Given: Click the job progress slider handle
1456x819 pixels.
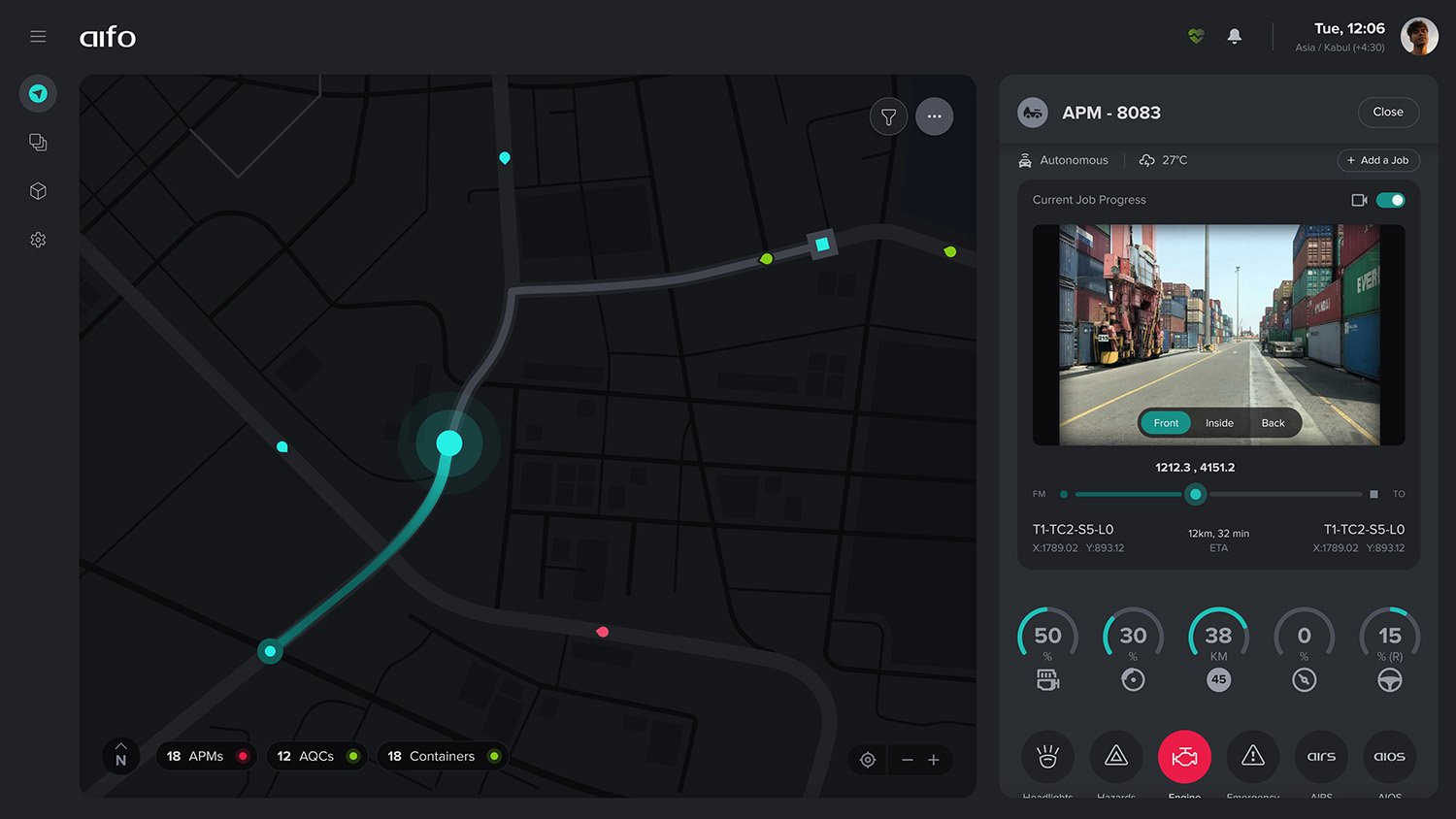Looking at the screenshot, I should [x=1195, y=494].
